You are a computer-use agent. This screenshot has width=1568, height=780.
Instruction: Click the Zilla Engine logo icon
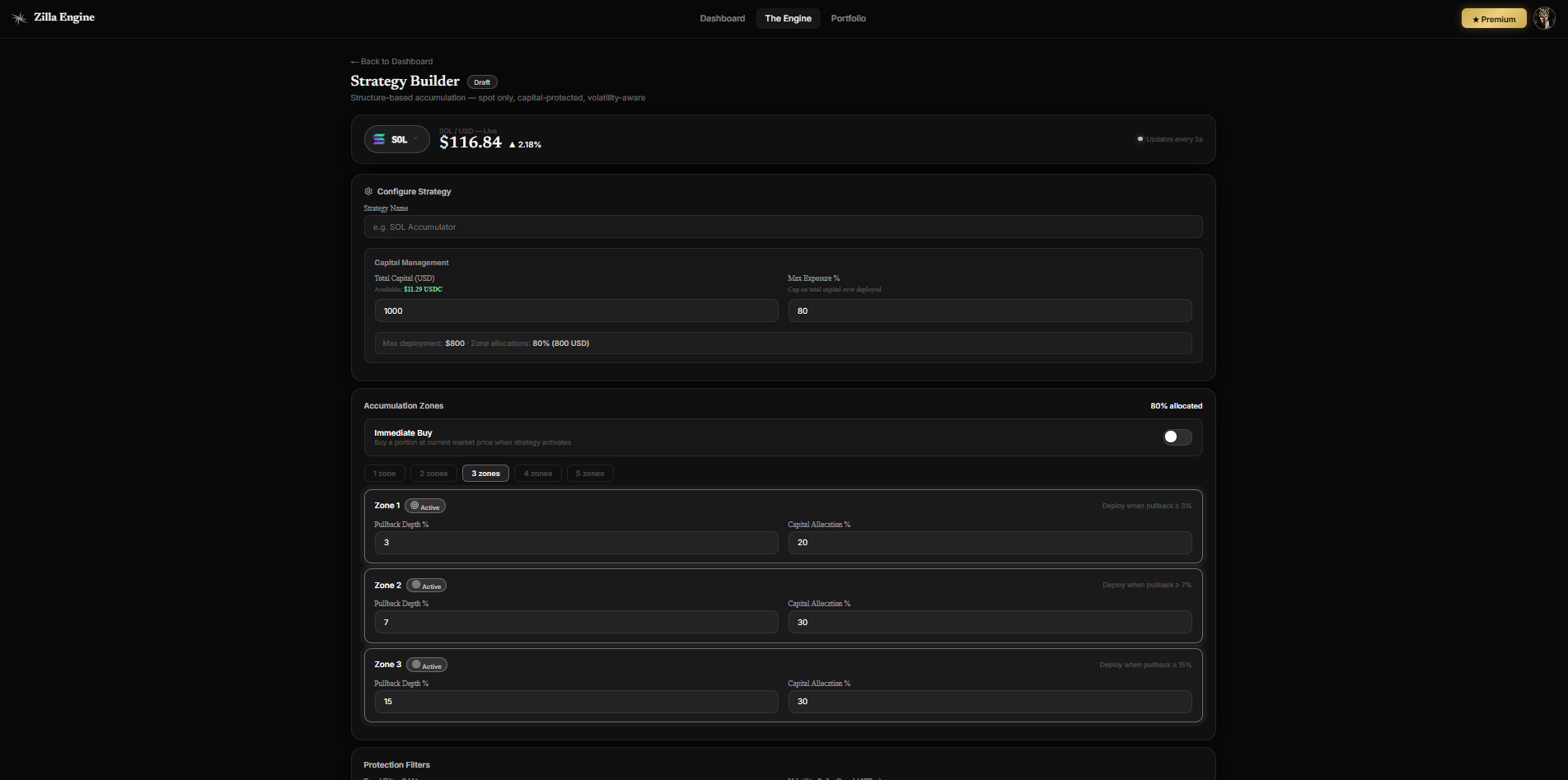(19, 17)
